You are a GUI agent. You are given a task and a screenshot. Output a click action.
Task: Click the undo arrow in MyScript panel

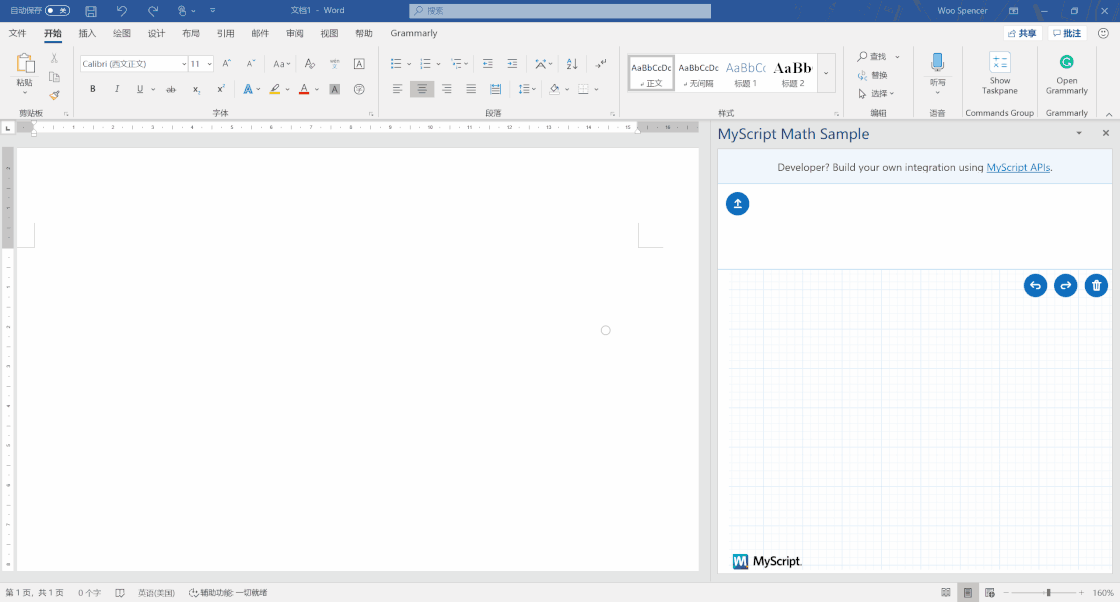(1035, 286)
